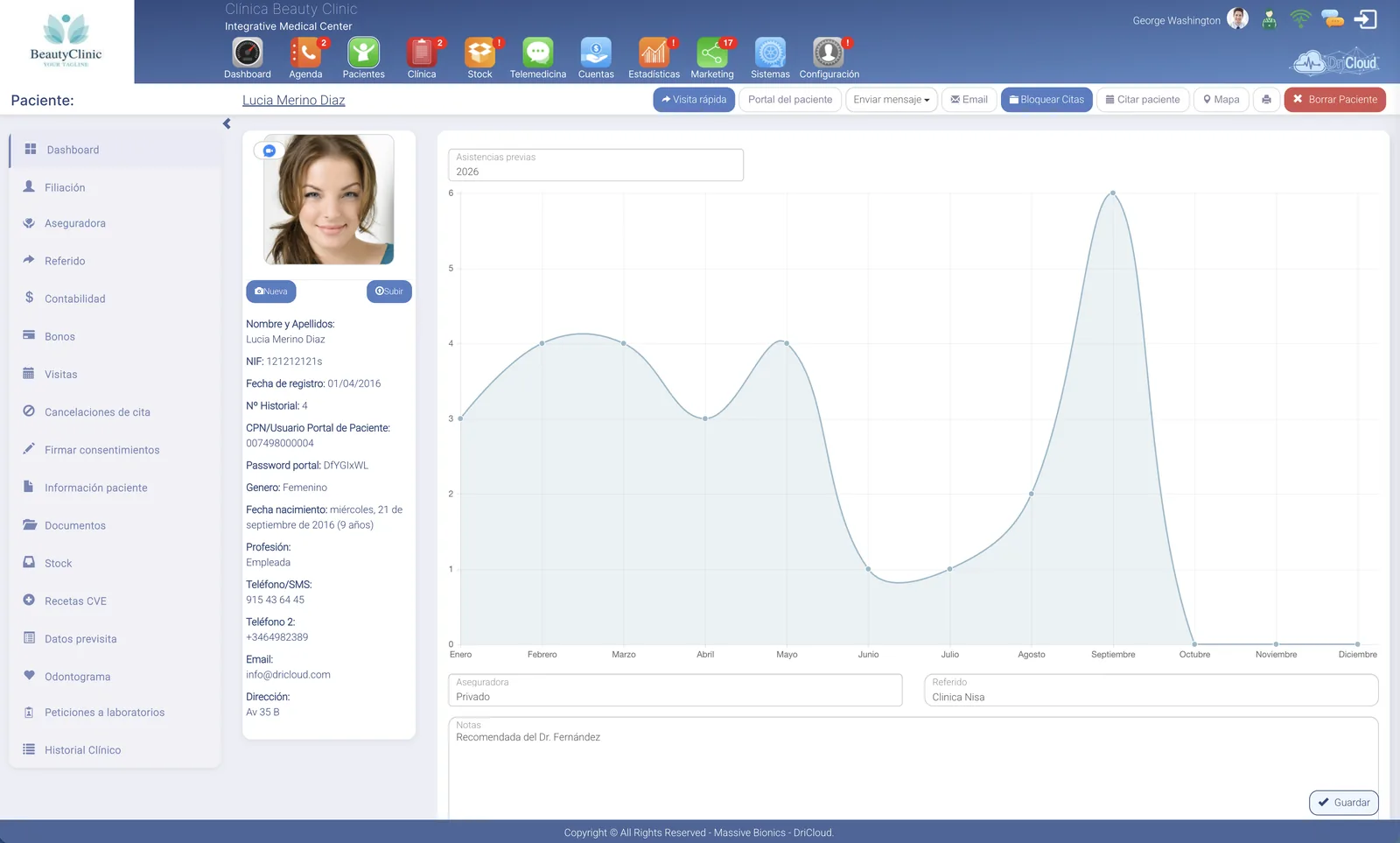Click the printer icon button

pos(1266,100)
